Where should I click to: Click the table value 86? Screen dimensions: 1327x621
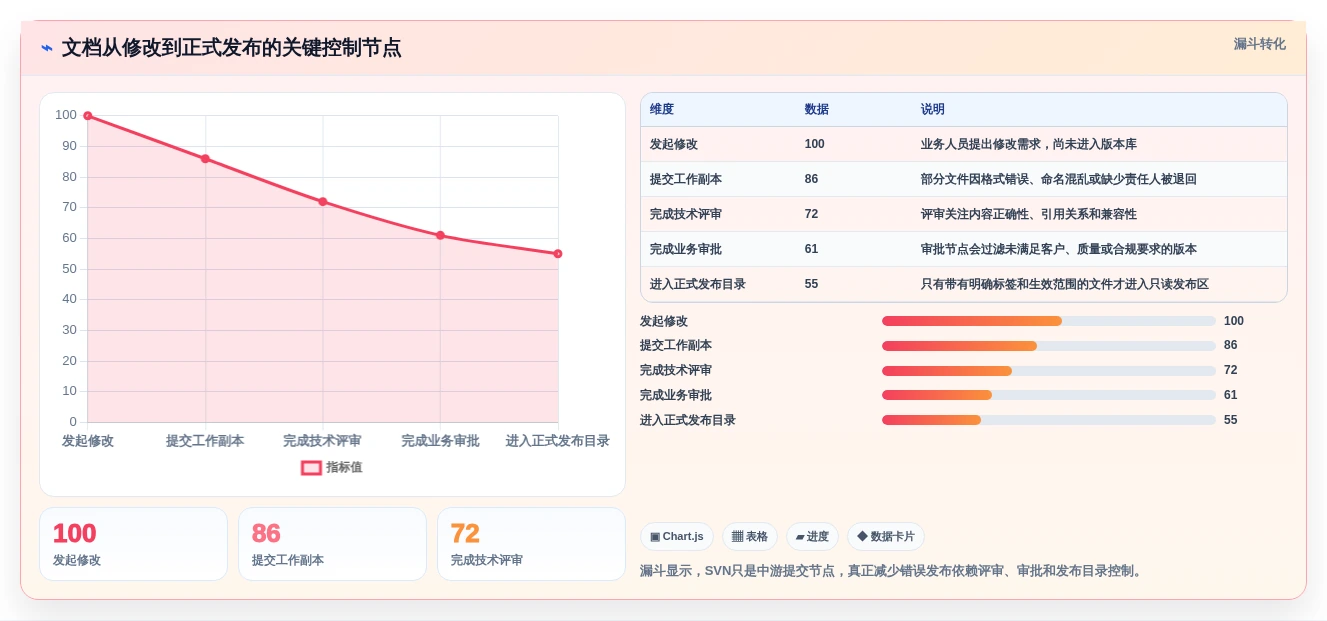[x=812, y=179]
